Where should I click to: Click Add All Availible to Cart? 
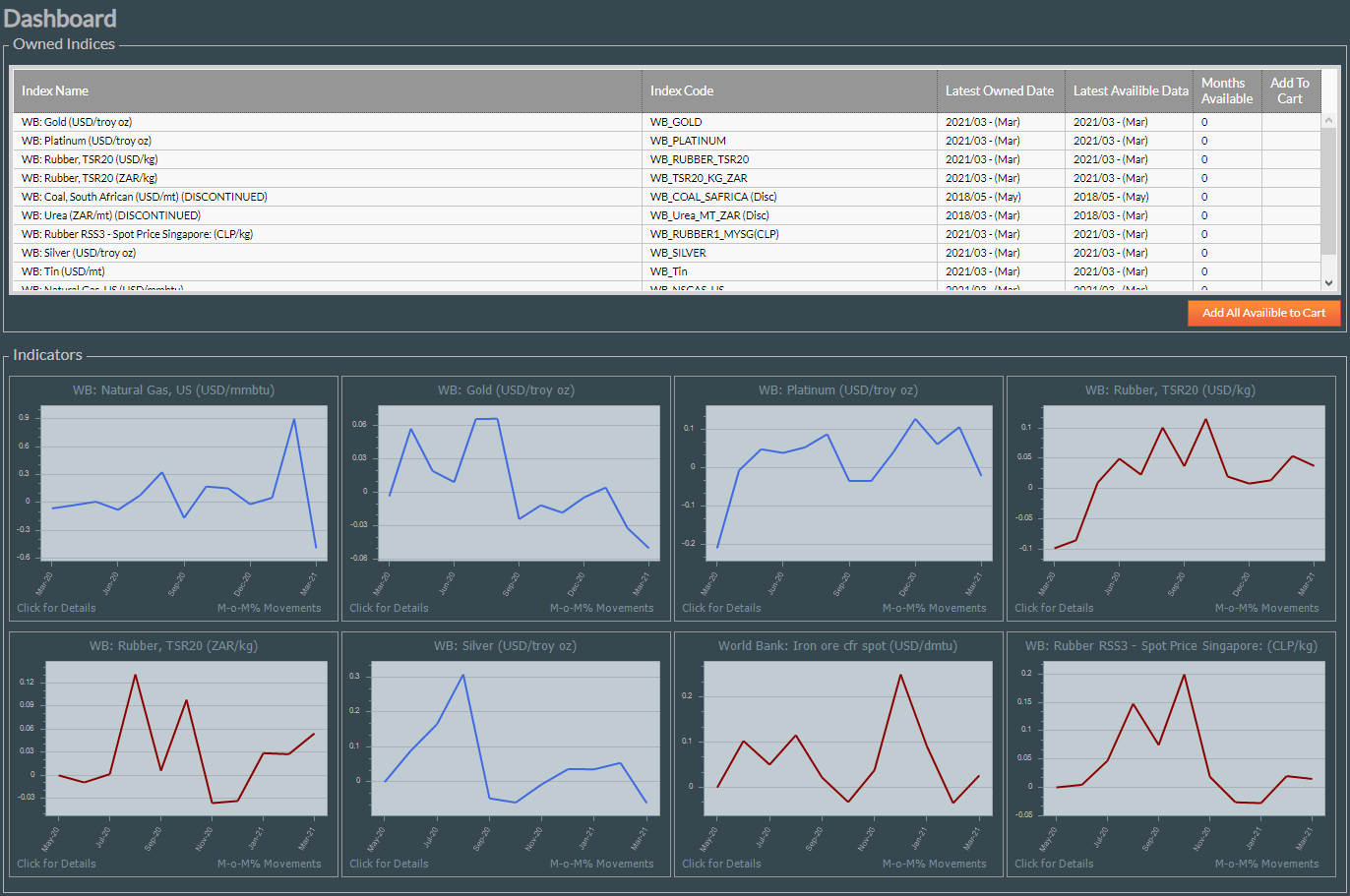[1263, 313]
